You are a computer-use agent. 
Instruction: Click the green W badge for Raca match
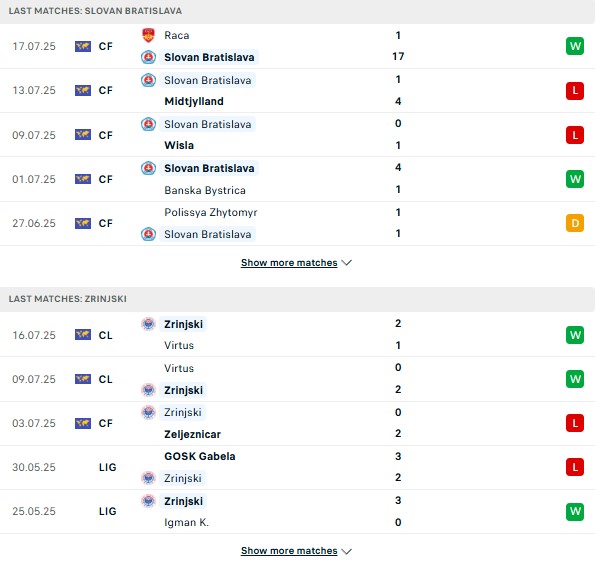point(575,46)
